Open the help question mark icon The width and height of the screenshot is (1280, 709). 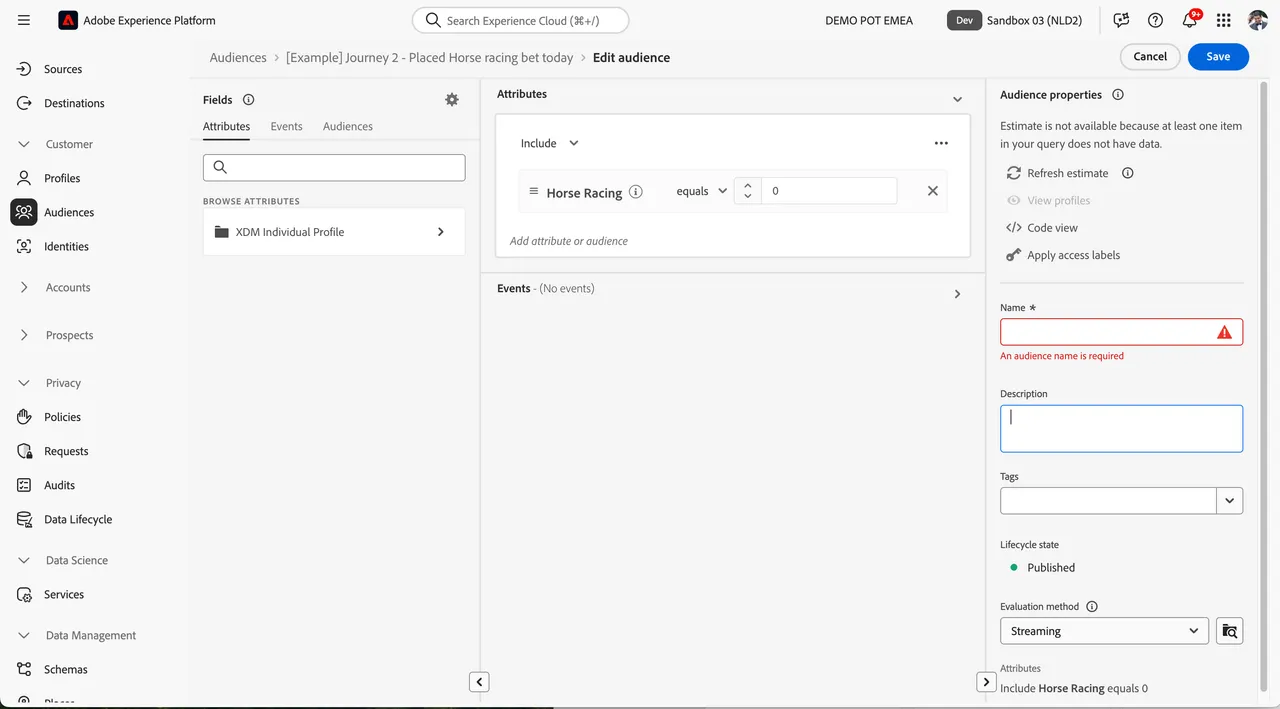point(1155,20)
